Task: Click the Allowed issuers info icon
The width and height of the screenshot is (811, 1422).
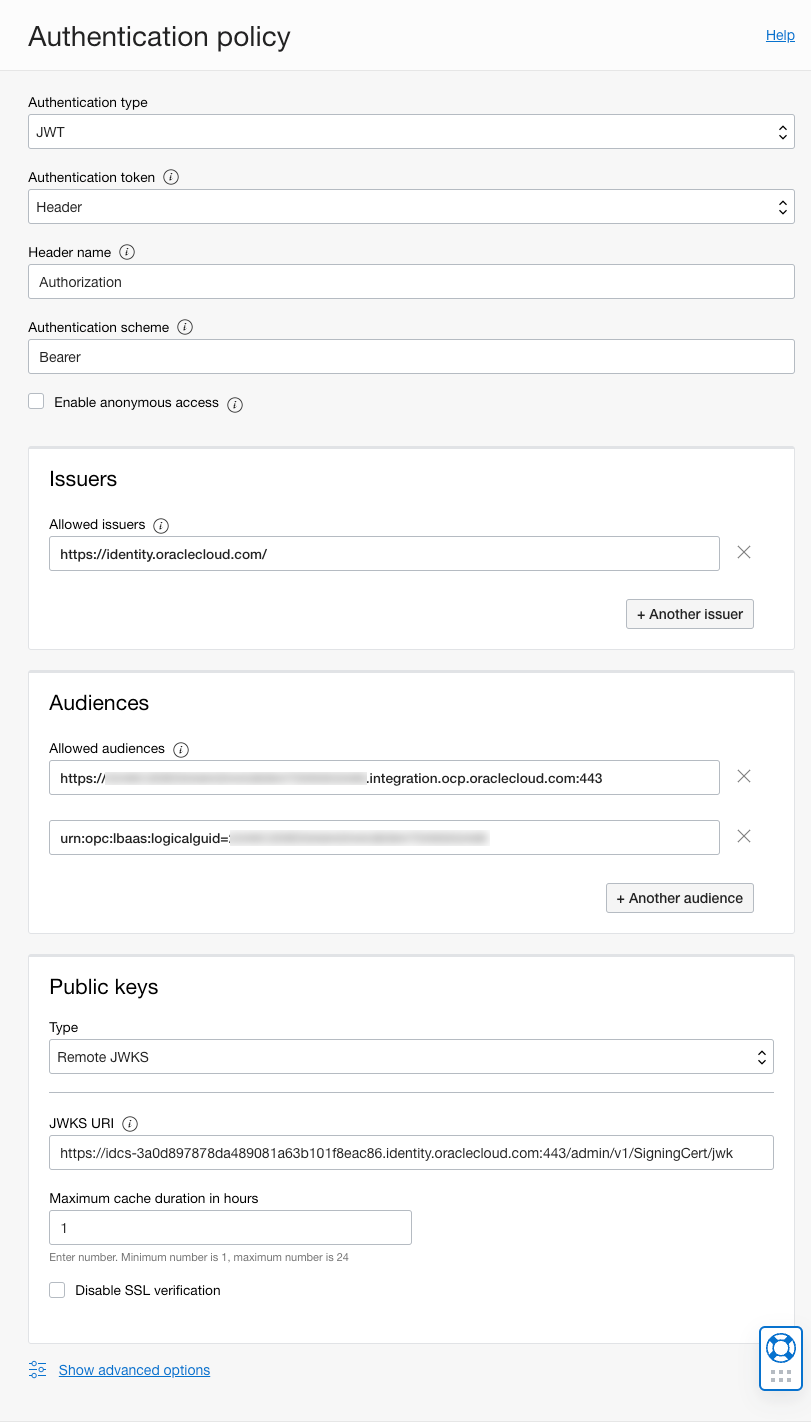Action: (x=161, y=525)
